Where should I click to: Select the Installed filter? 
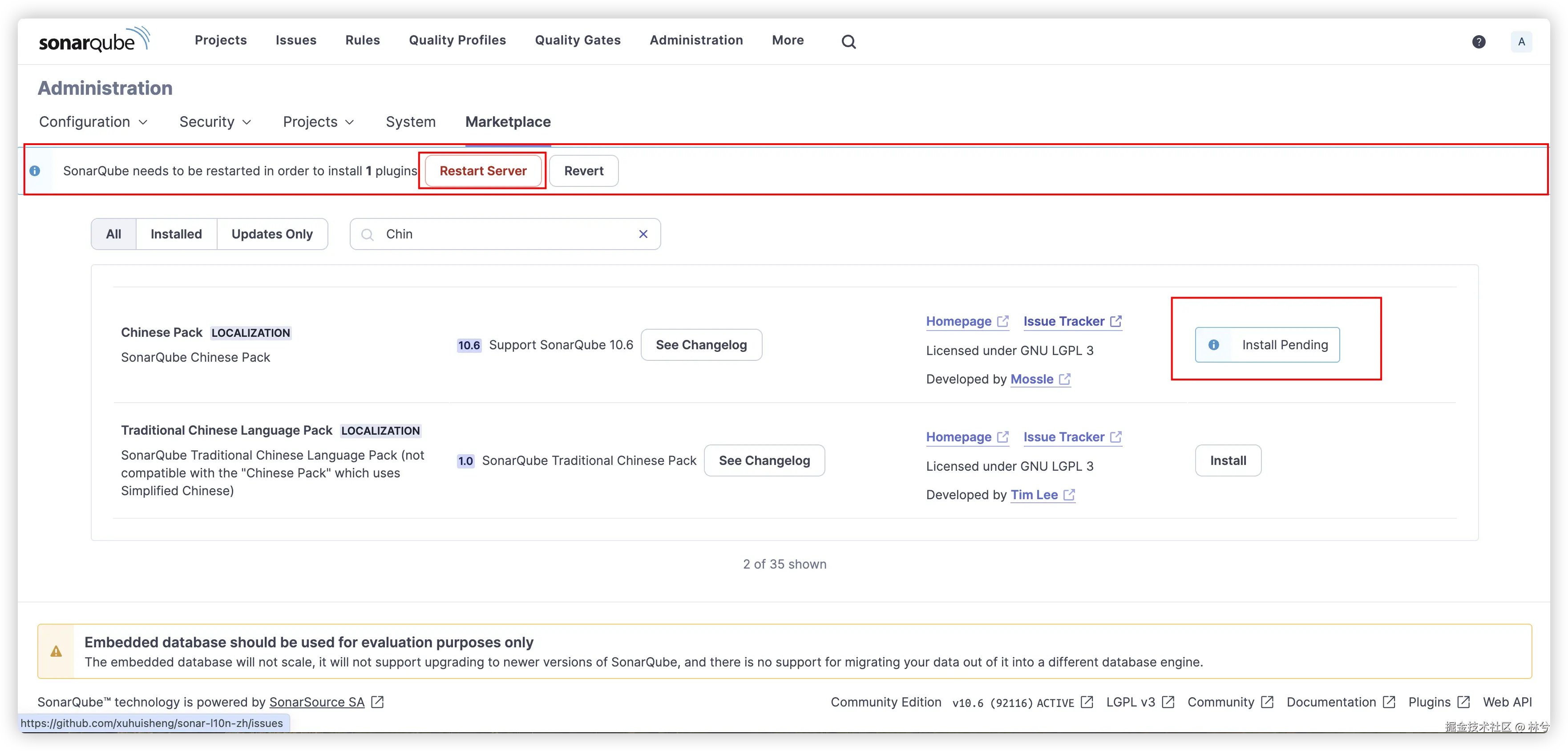coord(176,234)
